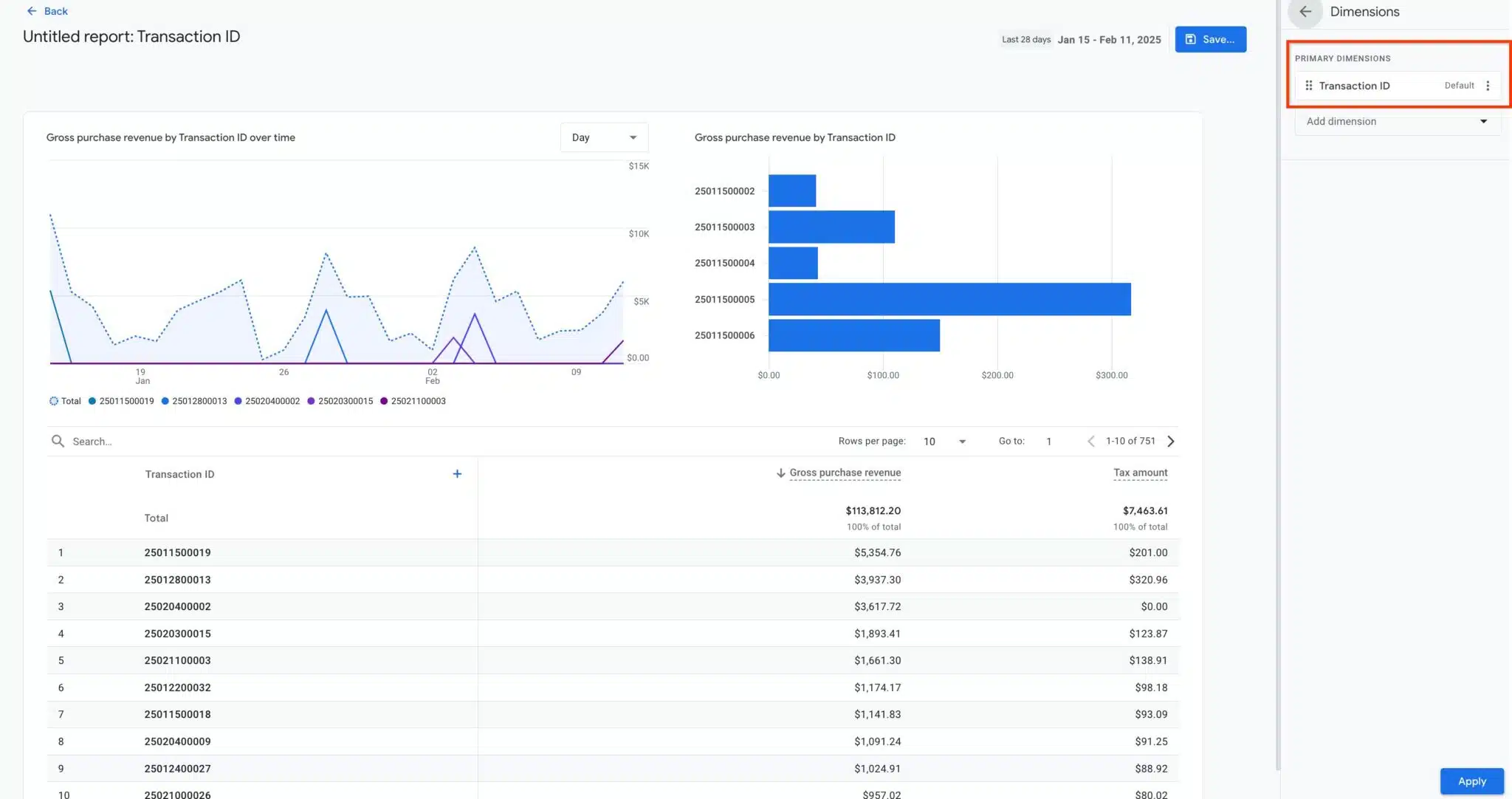Open the Add dimension dropdown

(x=1397, y=121)
